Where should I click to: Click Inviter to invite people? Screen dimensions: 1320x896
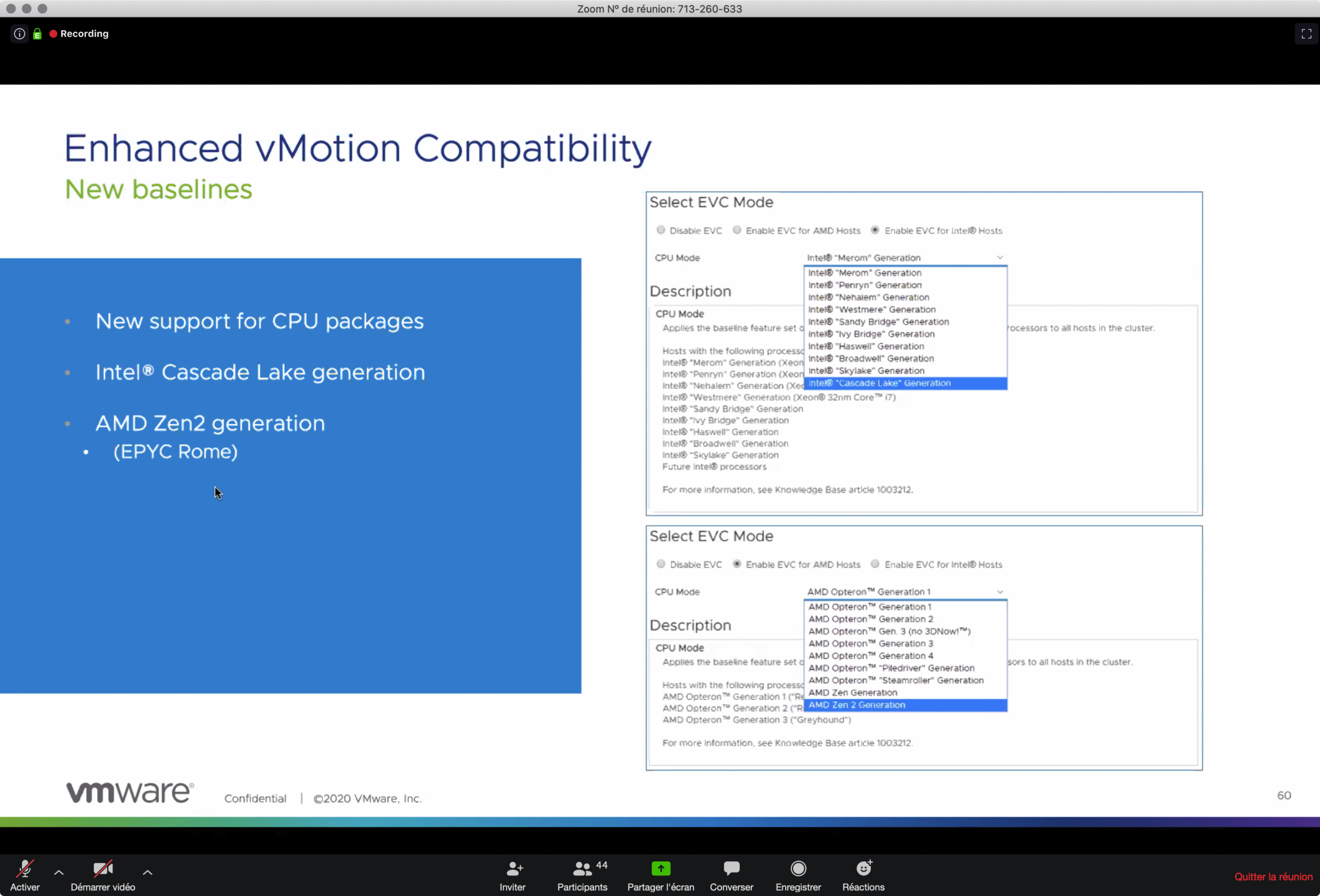(x=513, y=875)
